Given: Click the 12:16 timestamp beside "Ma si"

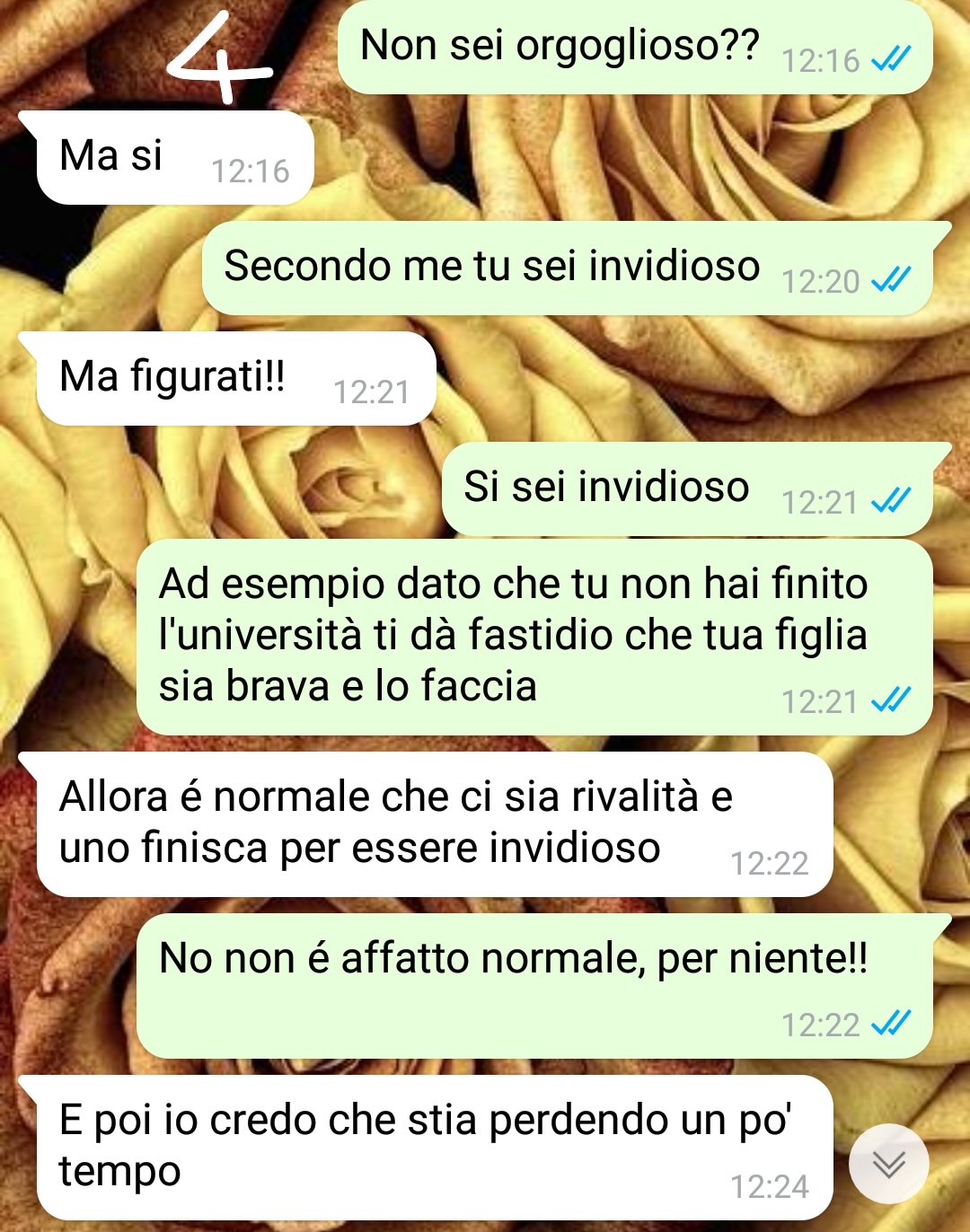Looking at the screenshot, I should point(250,171).
